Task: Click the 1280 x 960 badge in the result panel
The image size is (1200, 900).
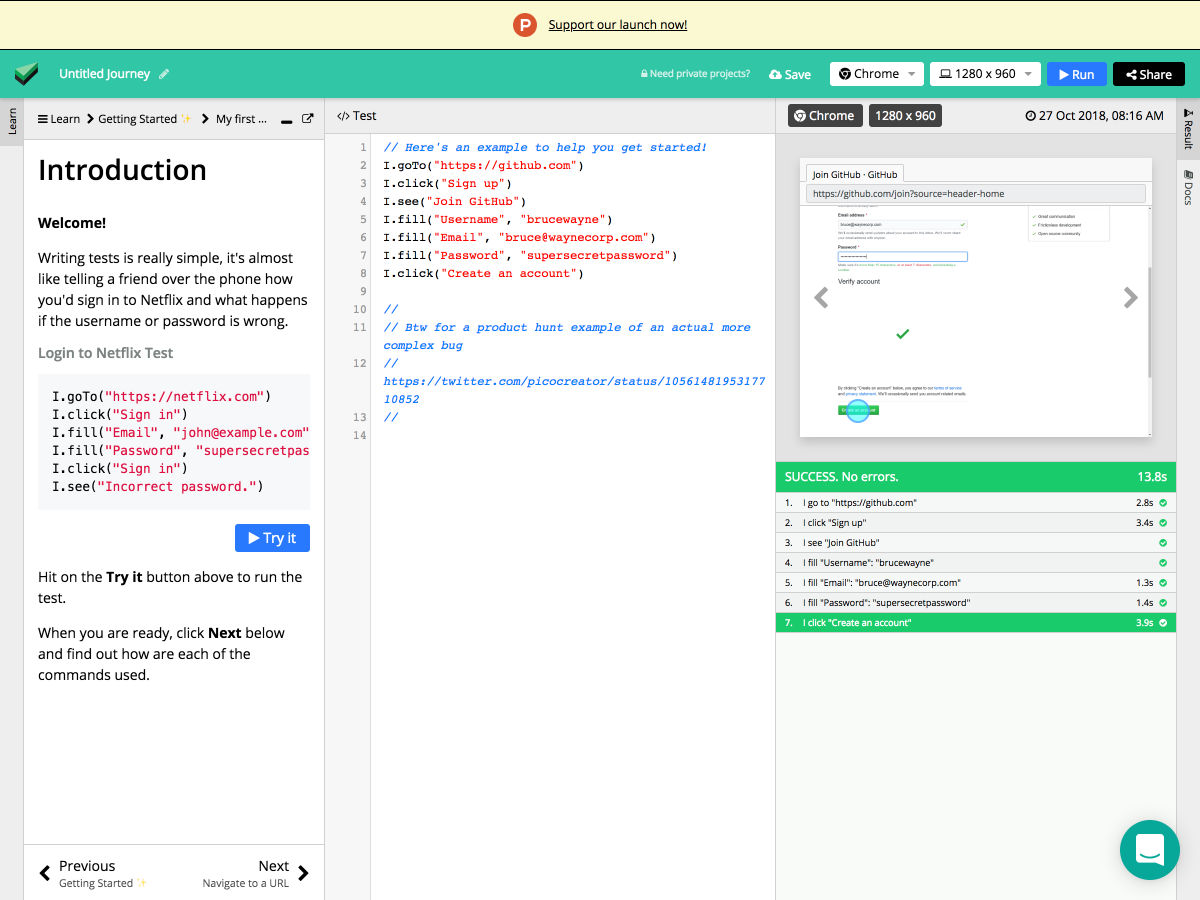Action: [905, 116]
